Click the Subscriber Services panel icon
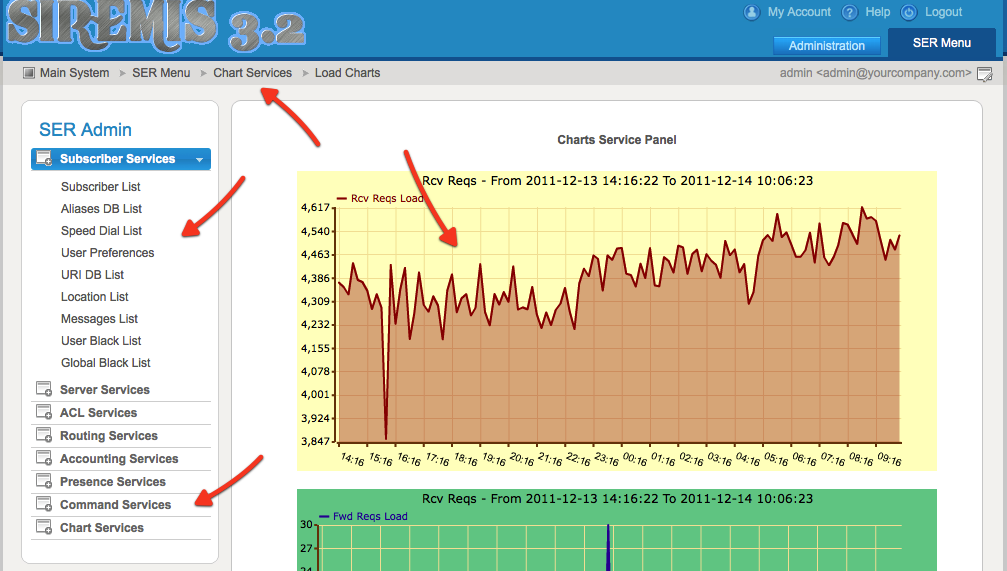1007x571 pixels. pos(44,159)
